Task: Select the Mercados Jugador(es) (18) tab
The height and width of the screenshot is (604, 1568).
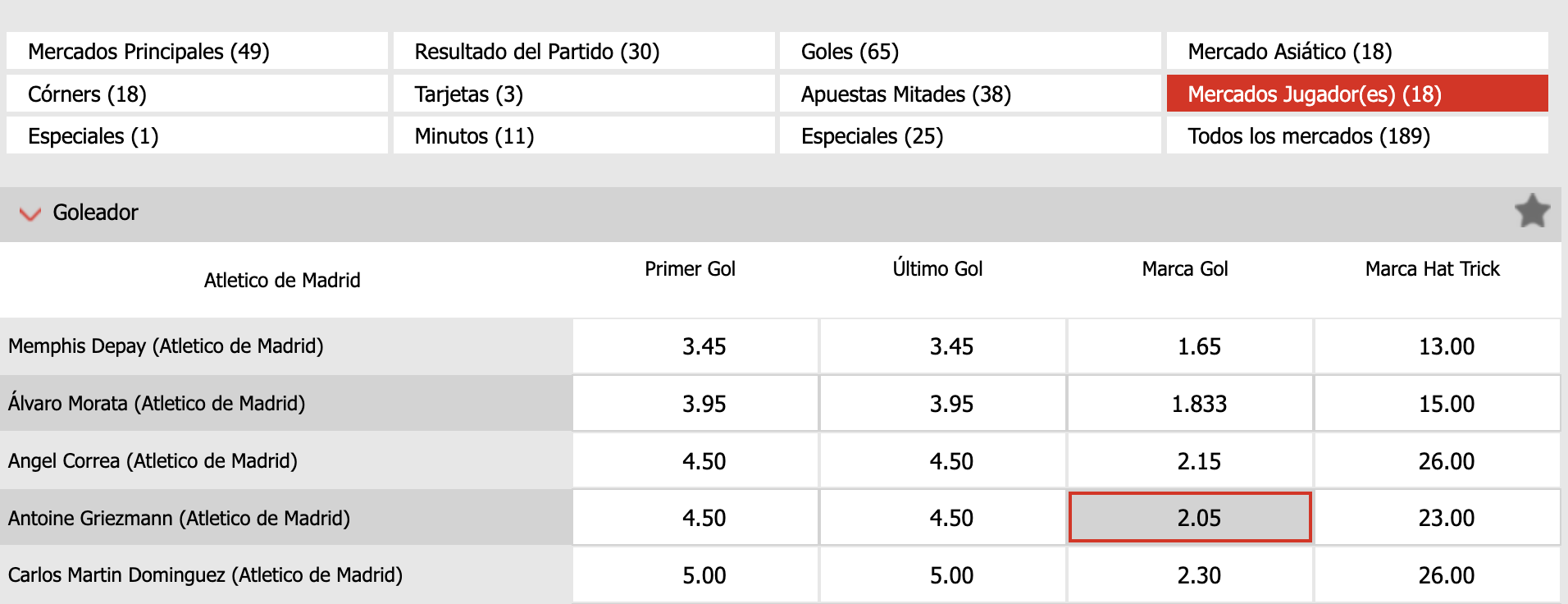Action: [x=1356, y=94]
